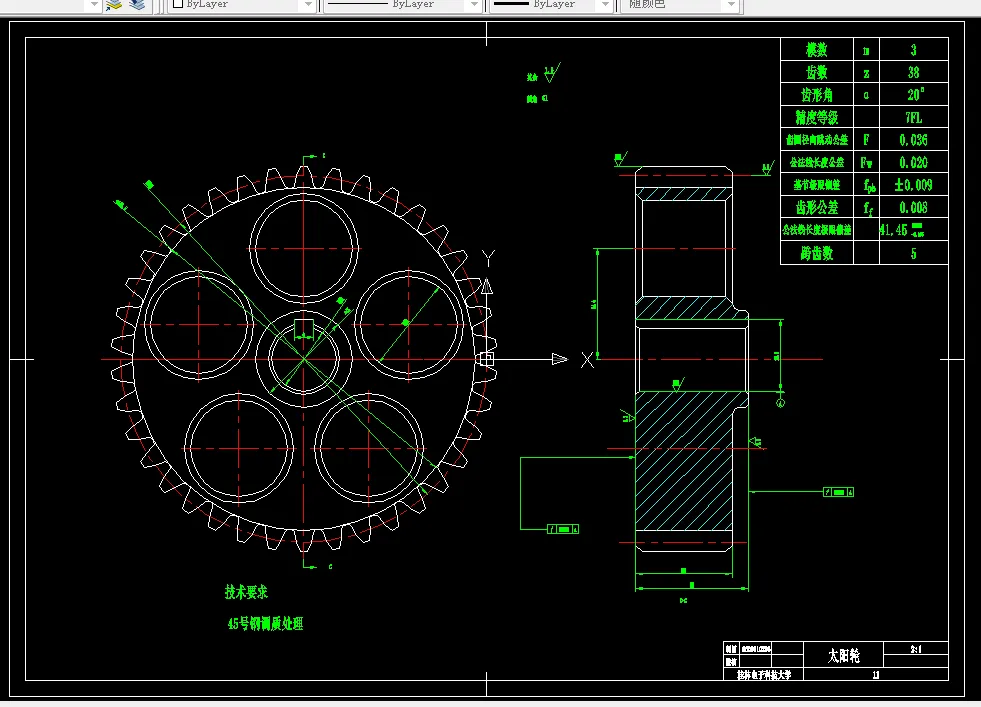Screen dimensions: 981x707
Task: Click the 45号钢调质处理 note text
Action: click(265, 624)
